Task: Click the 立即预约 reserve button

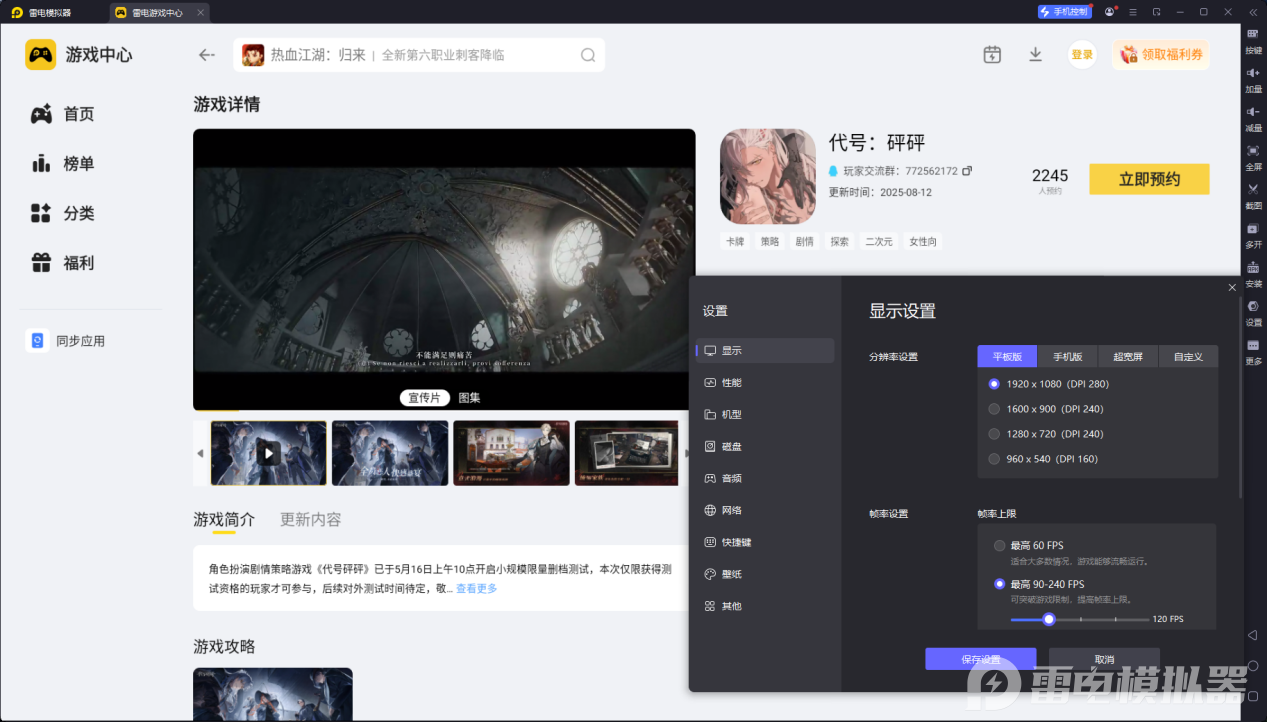Action: (x=1148, y=179)
